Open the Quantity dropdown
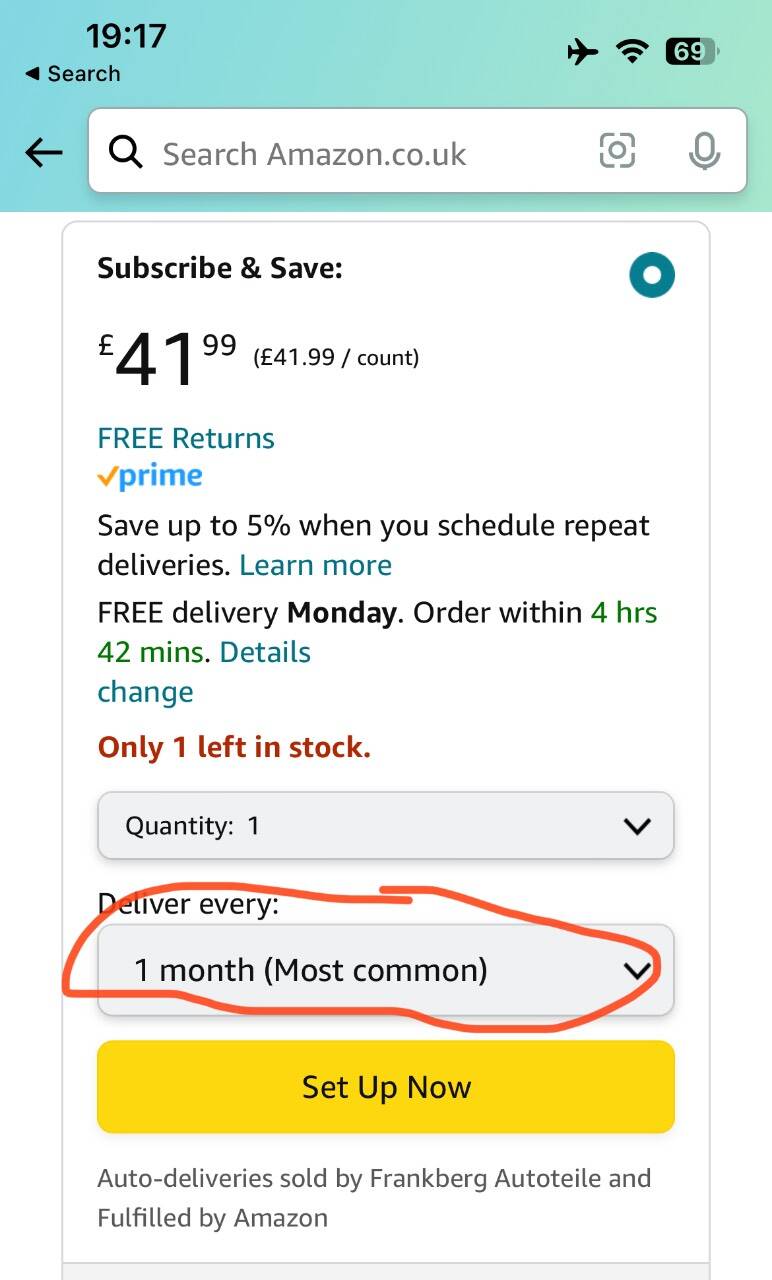The height and width of the screenshot is (1280, 772). pyautogui.click(x=386, y=826)
